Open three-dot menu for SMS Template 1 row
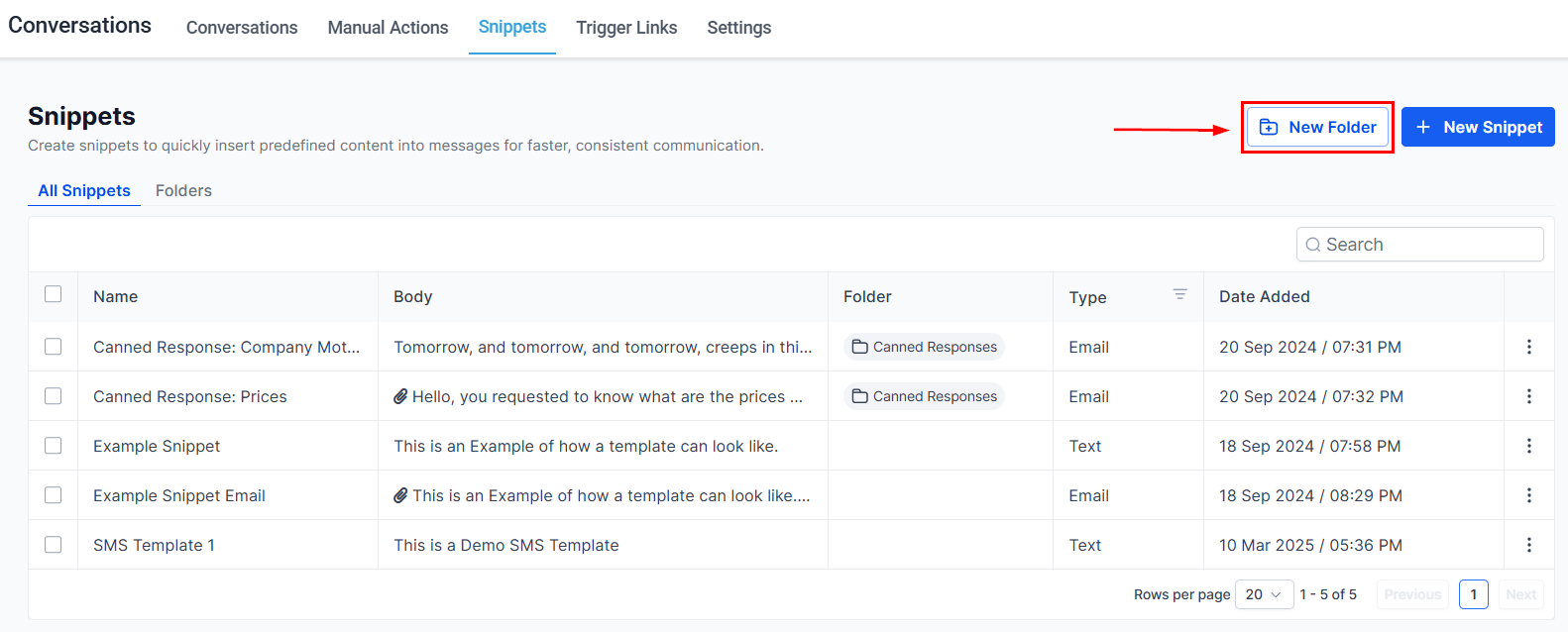 pyautogui.click(x=1528, y=545)
